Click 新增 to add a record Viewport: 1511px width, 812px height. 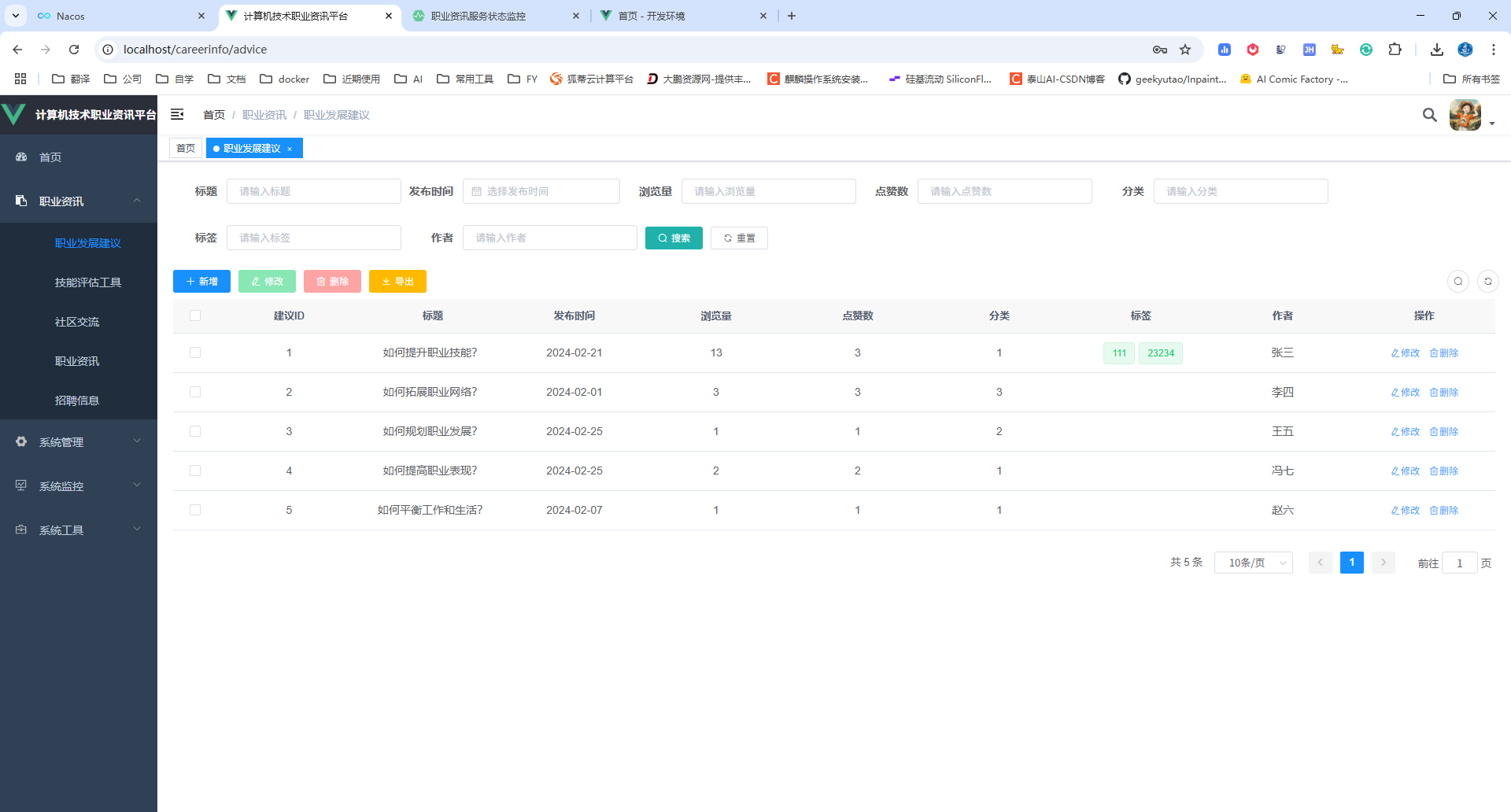click(x=201, y=281)
